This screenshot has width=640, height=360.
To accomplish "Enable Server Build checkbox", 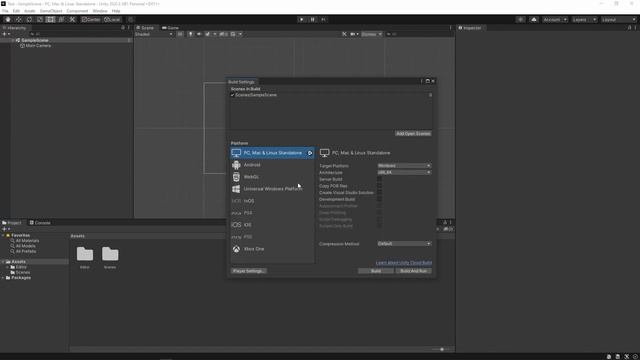I will coord(380,179).
